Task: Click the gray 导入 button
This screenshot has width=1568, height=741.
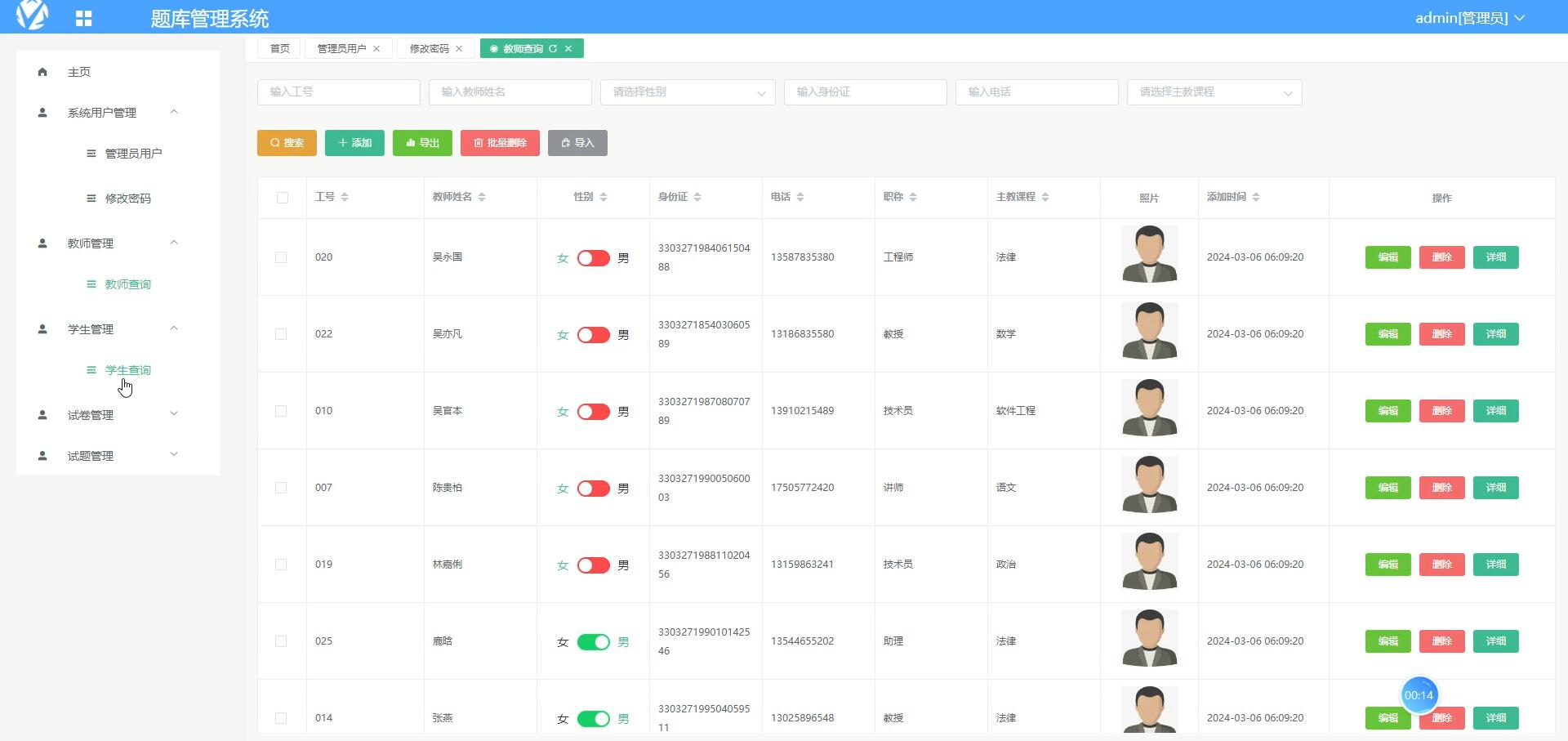Action: 577,143
